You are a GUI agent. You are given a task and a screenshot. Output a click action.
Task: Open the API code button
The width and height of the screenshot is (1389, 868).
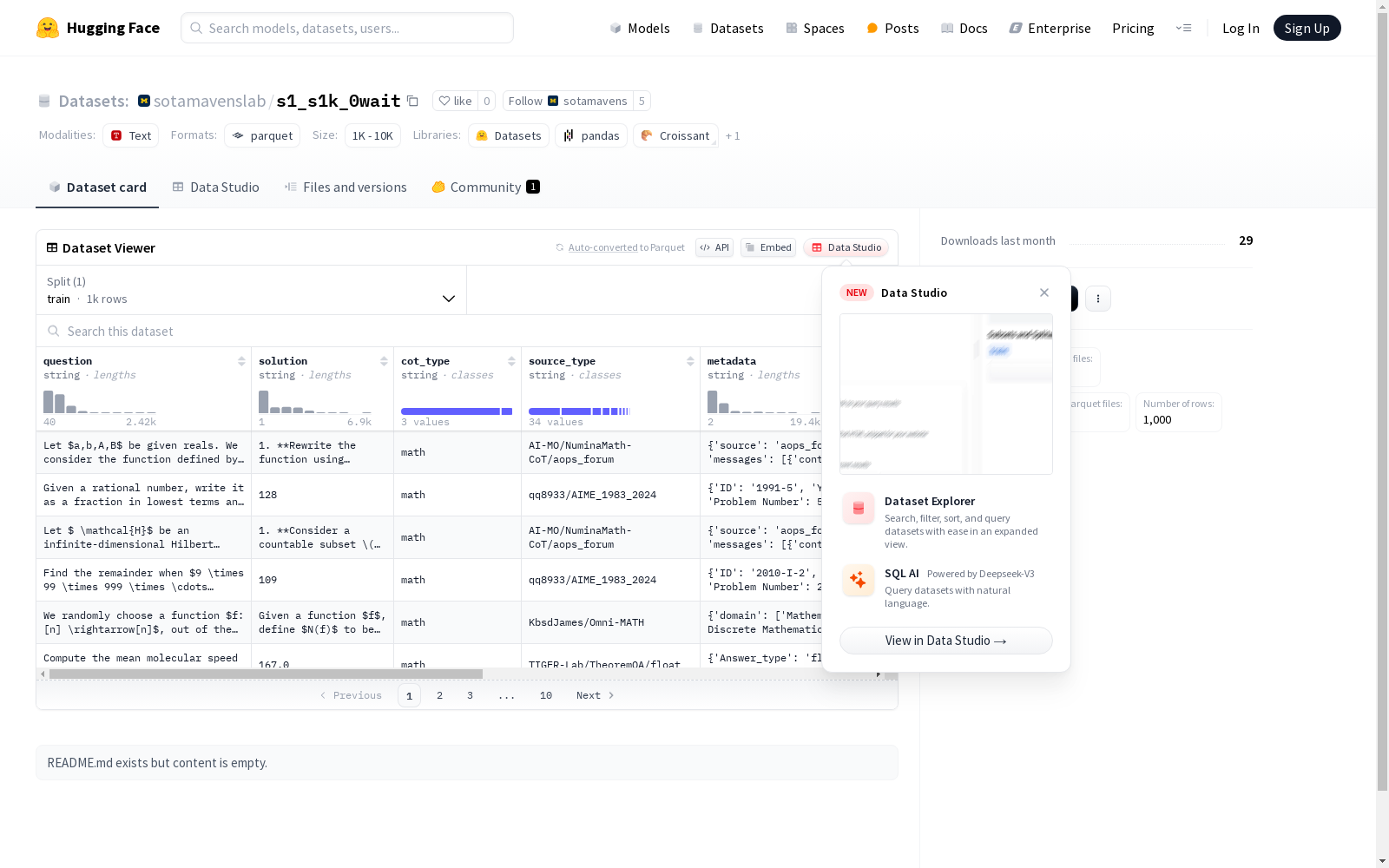714,247
